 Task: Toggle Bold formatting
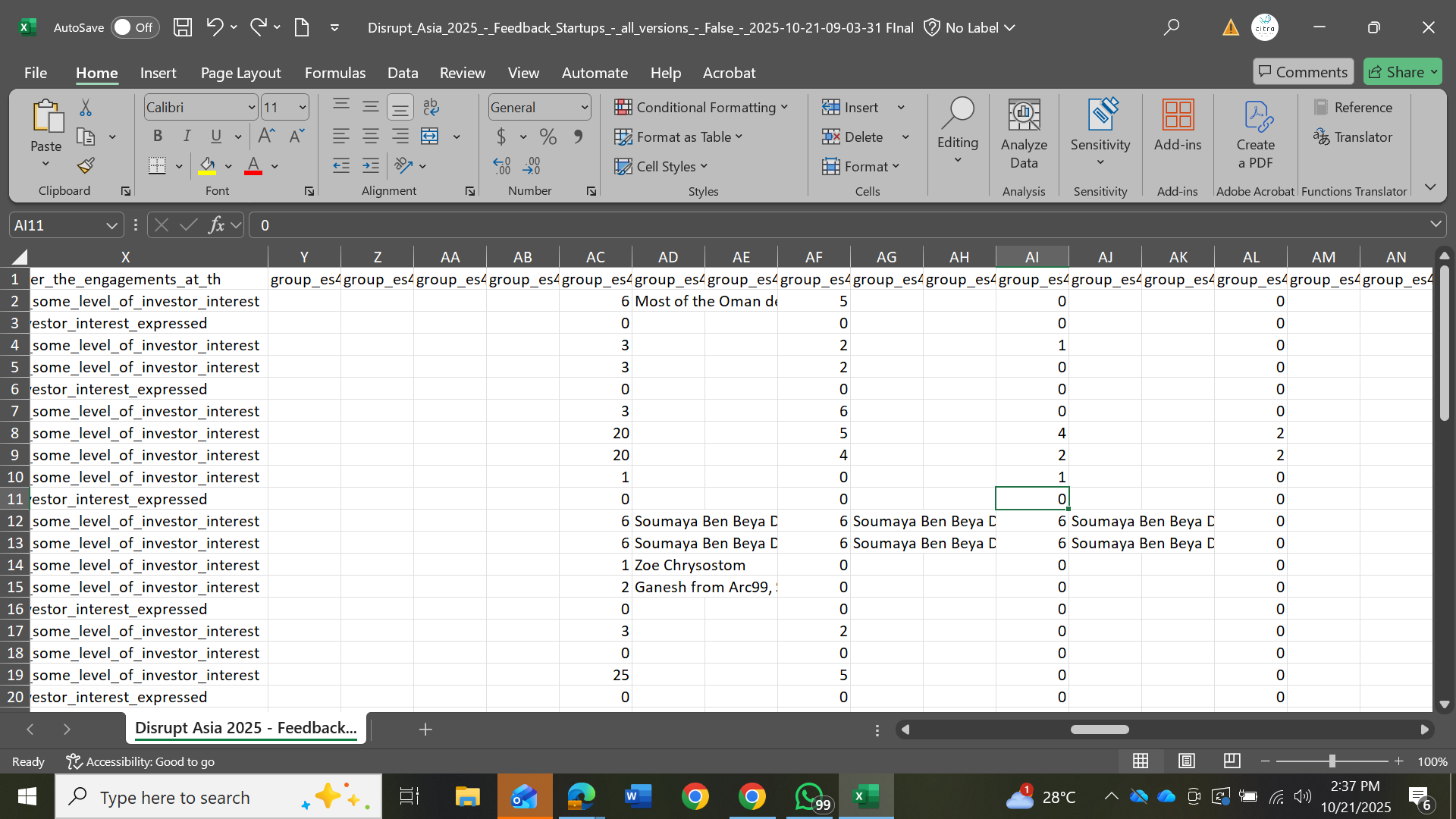coord(158,136)
